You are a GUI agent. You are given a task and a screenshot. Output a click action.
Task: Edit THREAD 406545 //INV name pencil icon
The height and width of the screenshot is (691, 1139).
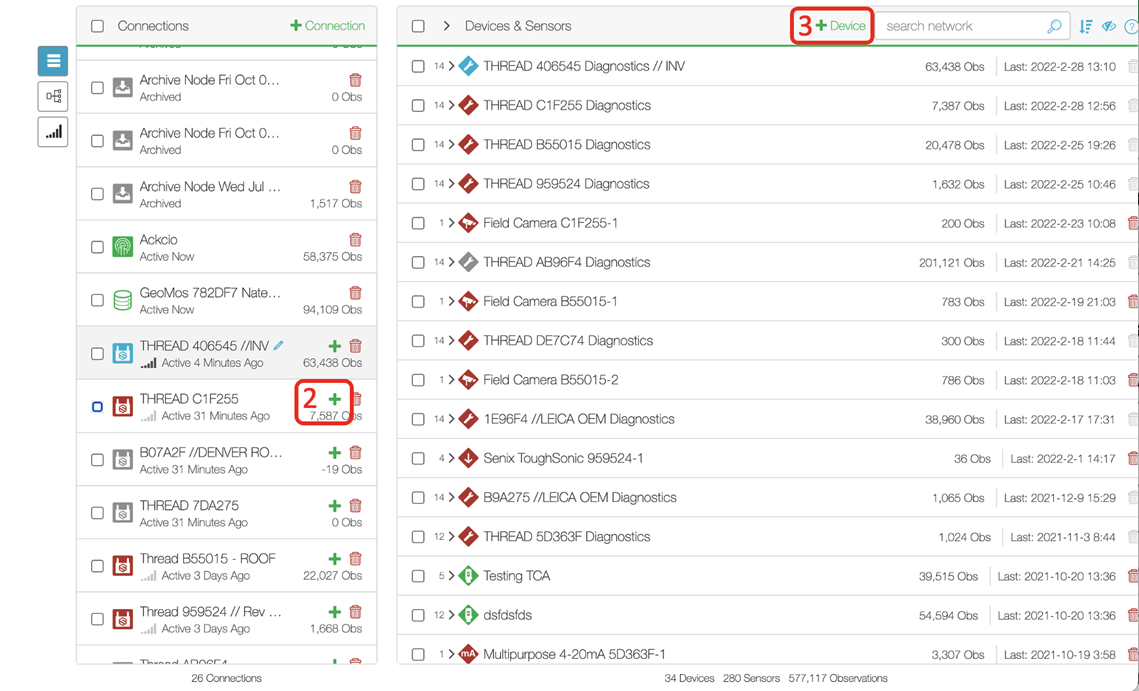click(278, 345)
